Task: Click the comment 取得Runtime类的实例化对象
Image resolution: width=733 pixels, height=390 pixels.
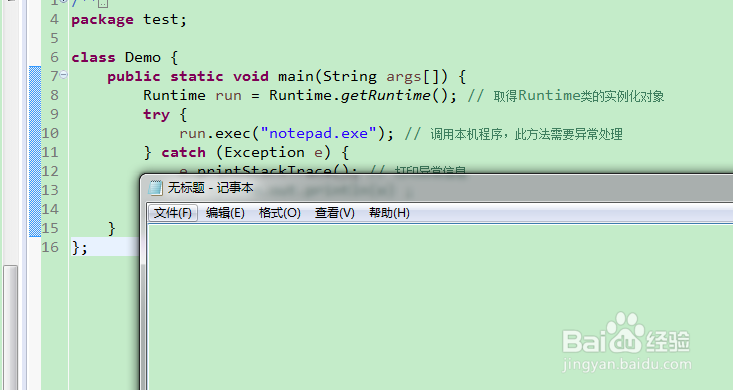Action: click(x=579, y=96)
